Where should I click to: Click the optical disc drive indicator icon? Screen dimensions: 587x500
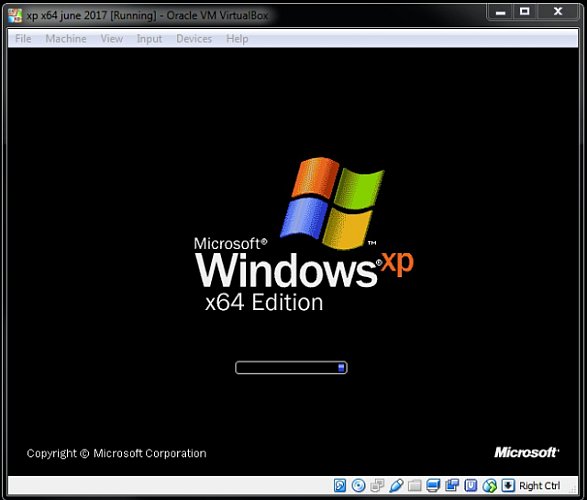click(359, 485)
